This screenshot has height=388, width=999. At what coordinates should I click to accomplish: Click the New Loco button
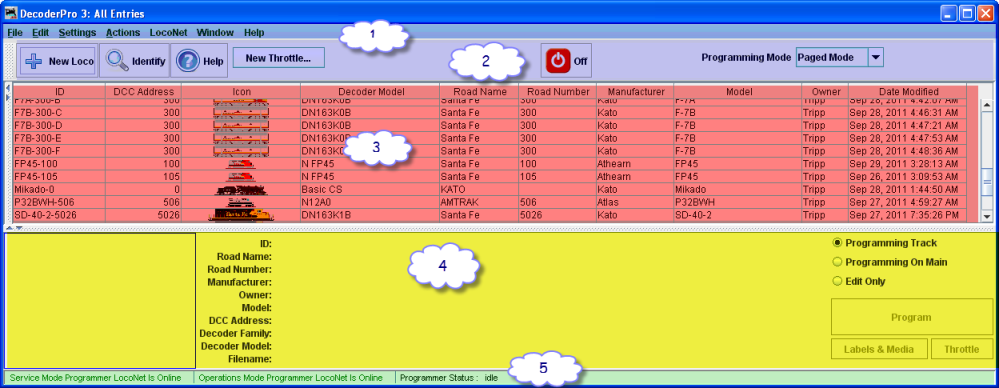pos(58,61)
